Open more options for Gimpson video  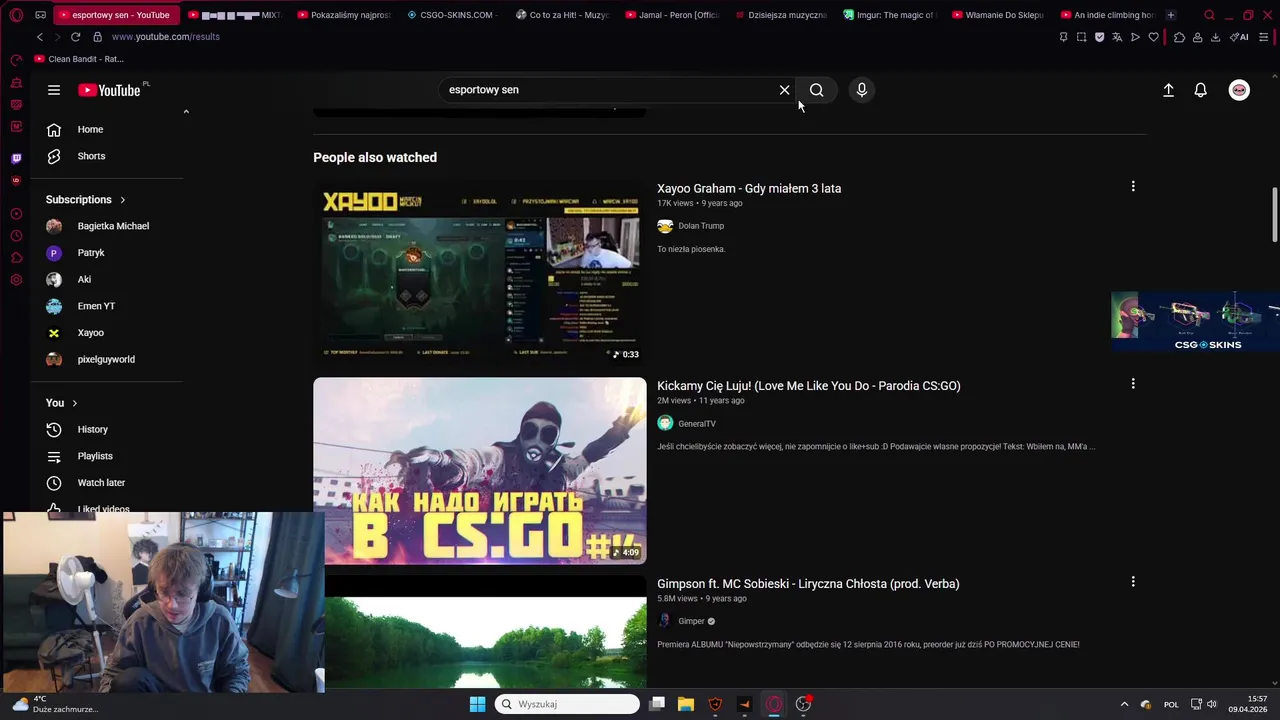click(x=1133, y=582)
